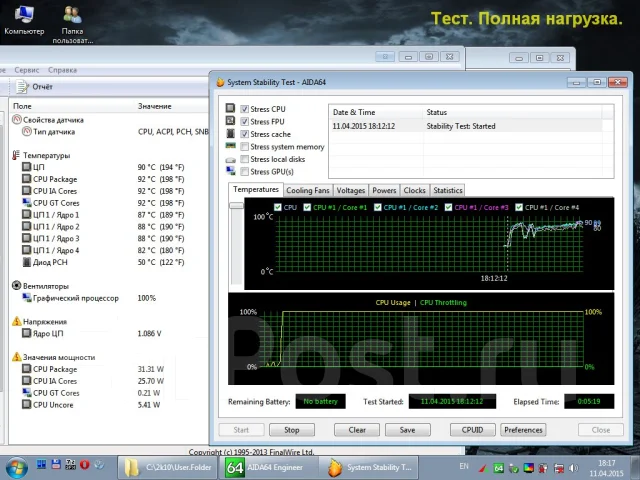This screenshot has width=640, height=480.
Task: Click the EN language indicator
Action: click(x=464, y=466)
